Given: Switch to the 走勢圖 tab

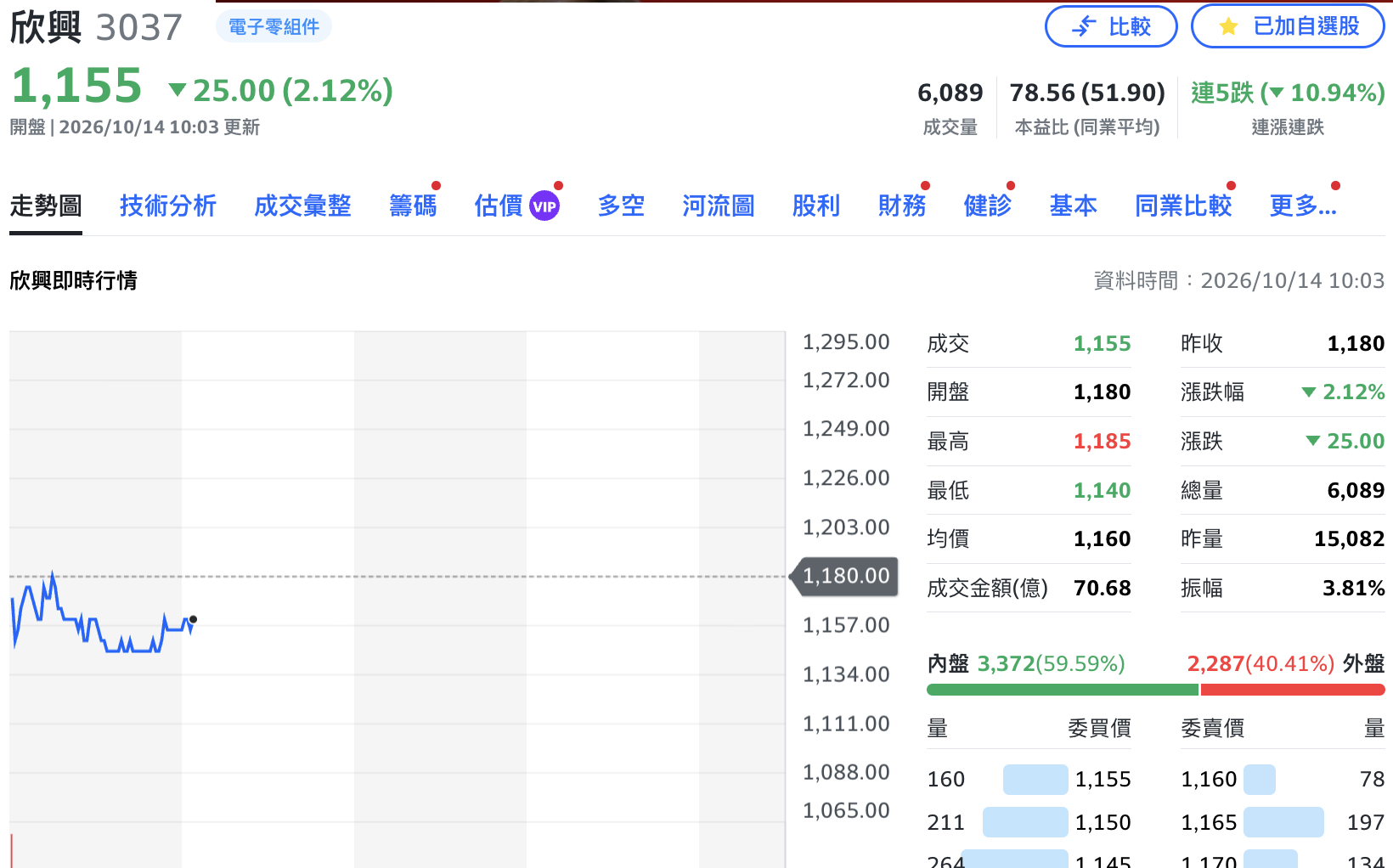Looking at the screenshot, I should click(46, 206).
